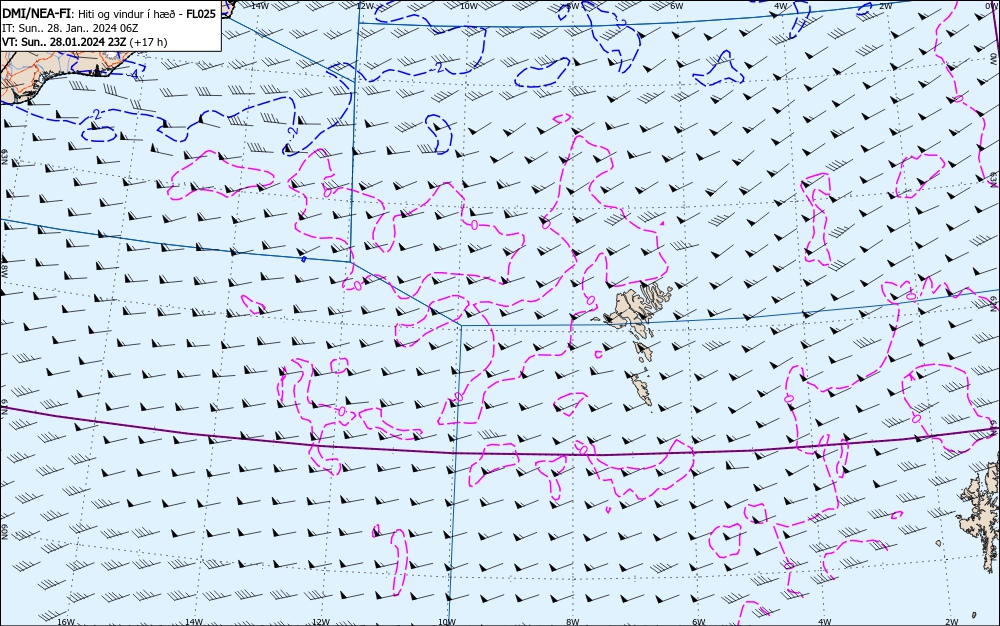Select the 4W longitude label on the bottom edge

[x=824, y=622]
